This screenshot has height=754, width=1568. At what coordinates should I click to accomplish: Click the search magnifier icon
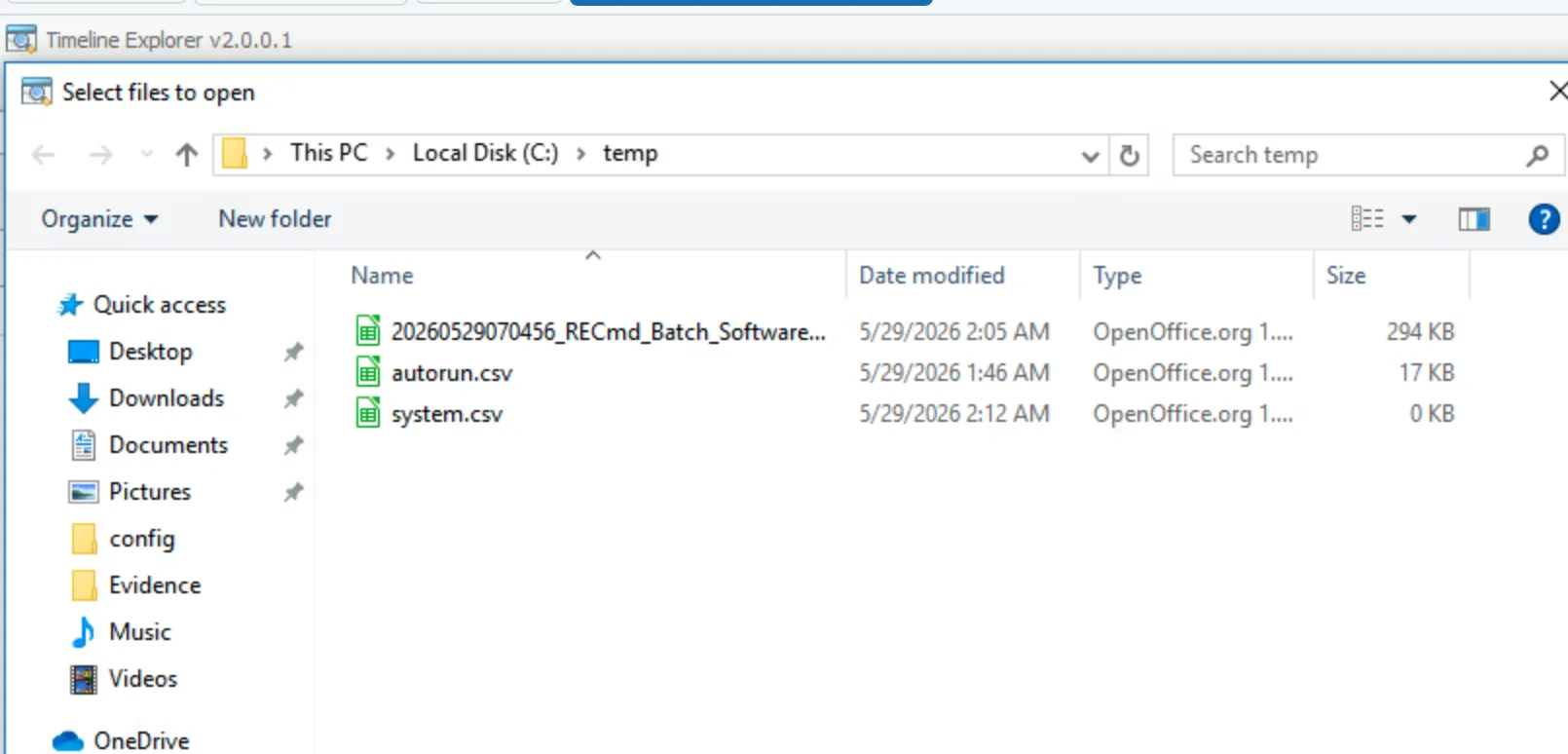(x=1538, y=155)
